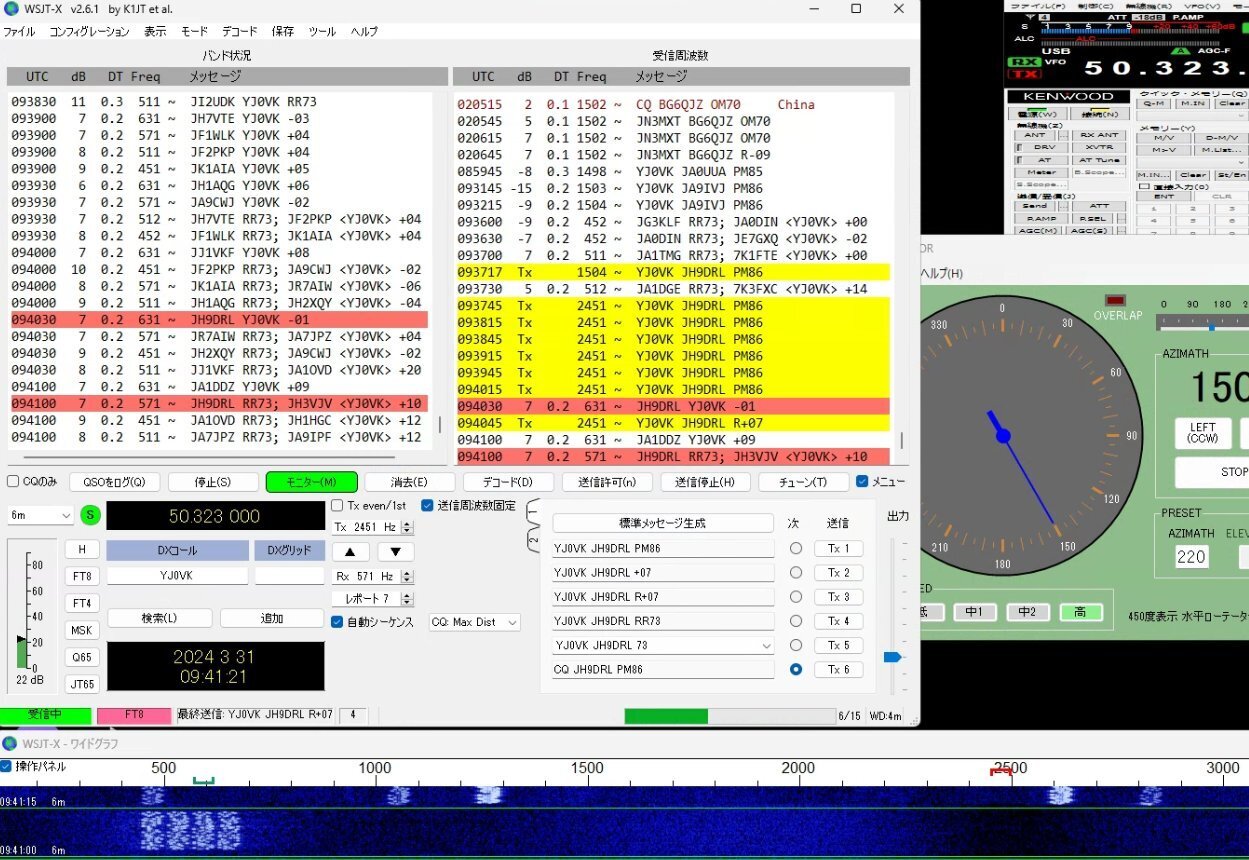The width and height of the screenshot is (1249, 860).
Task: Open the YJ0VK JH9DRL 73 message dropdown
Action: pos(764,646)
